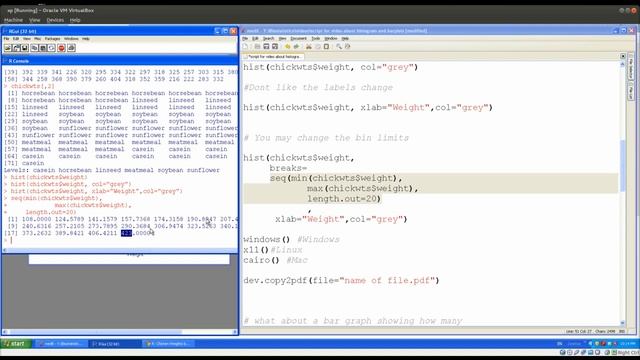Image resolution: width=640 pixels, height=360 pixels.
Task: Click the editor vertical scrollbar thumb
Action: point(622,166)
